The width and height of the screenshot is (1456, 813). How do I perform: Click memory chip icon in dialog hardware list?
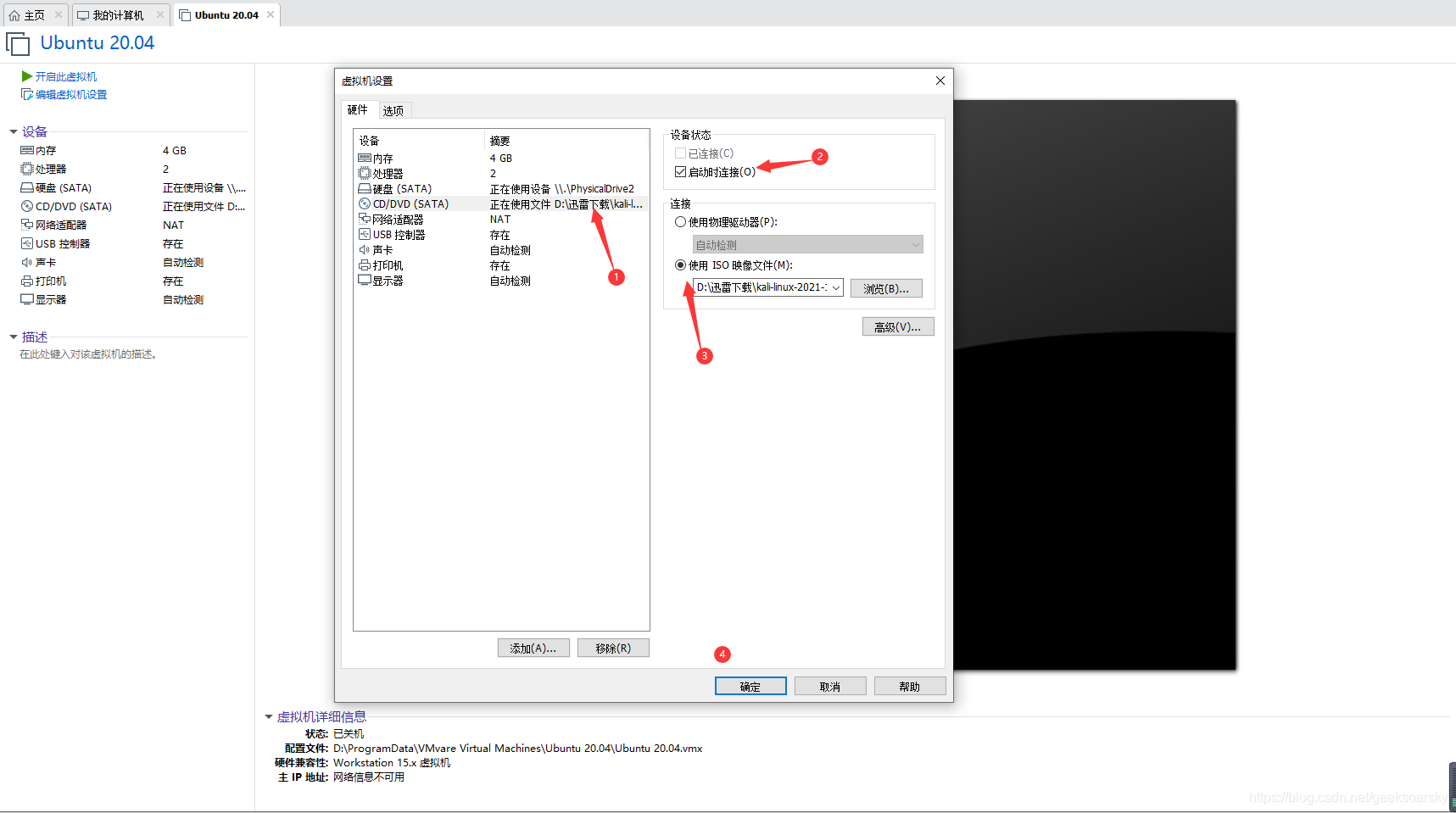(x=365, y=158)
